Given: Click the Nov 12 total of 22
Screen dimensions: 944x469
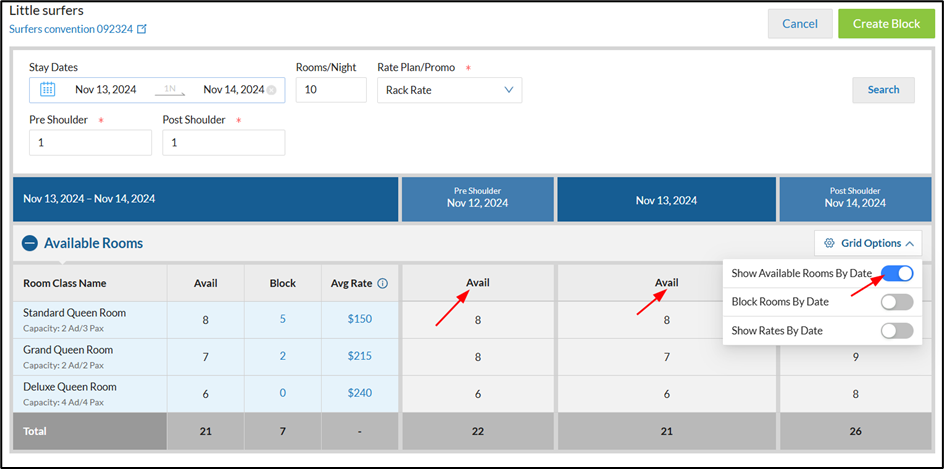Looking at the screenshot, I should [x=477, y=431].
